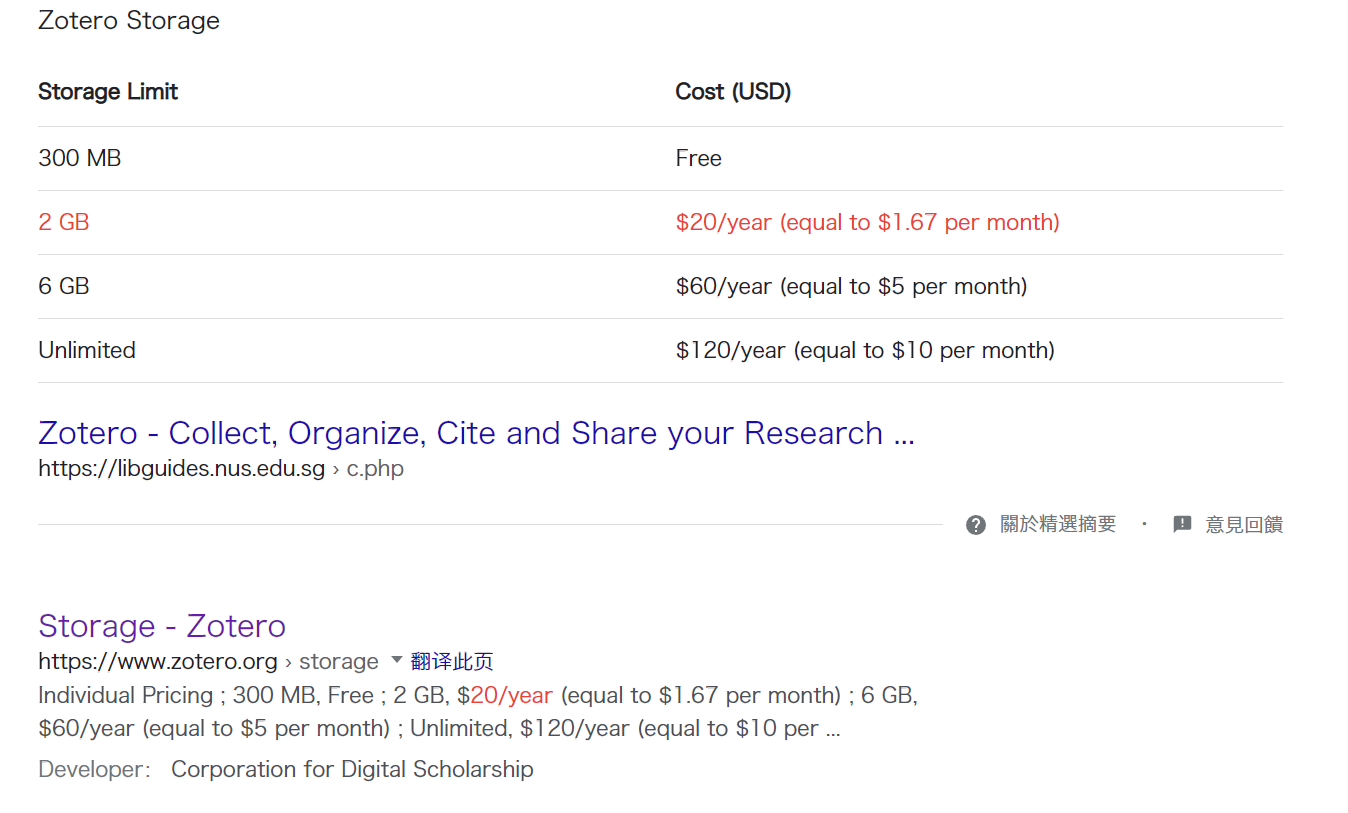Select the 'Cost (USD)' column header

pyautogui.click(x=733, y=92)
